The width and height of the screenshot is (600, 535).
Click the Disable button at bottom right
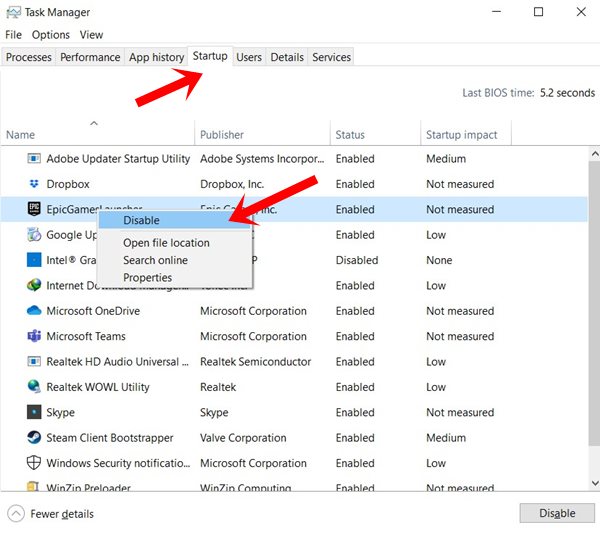[557, 513]
